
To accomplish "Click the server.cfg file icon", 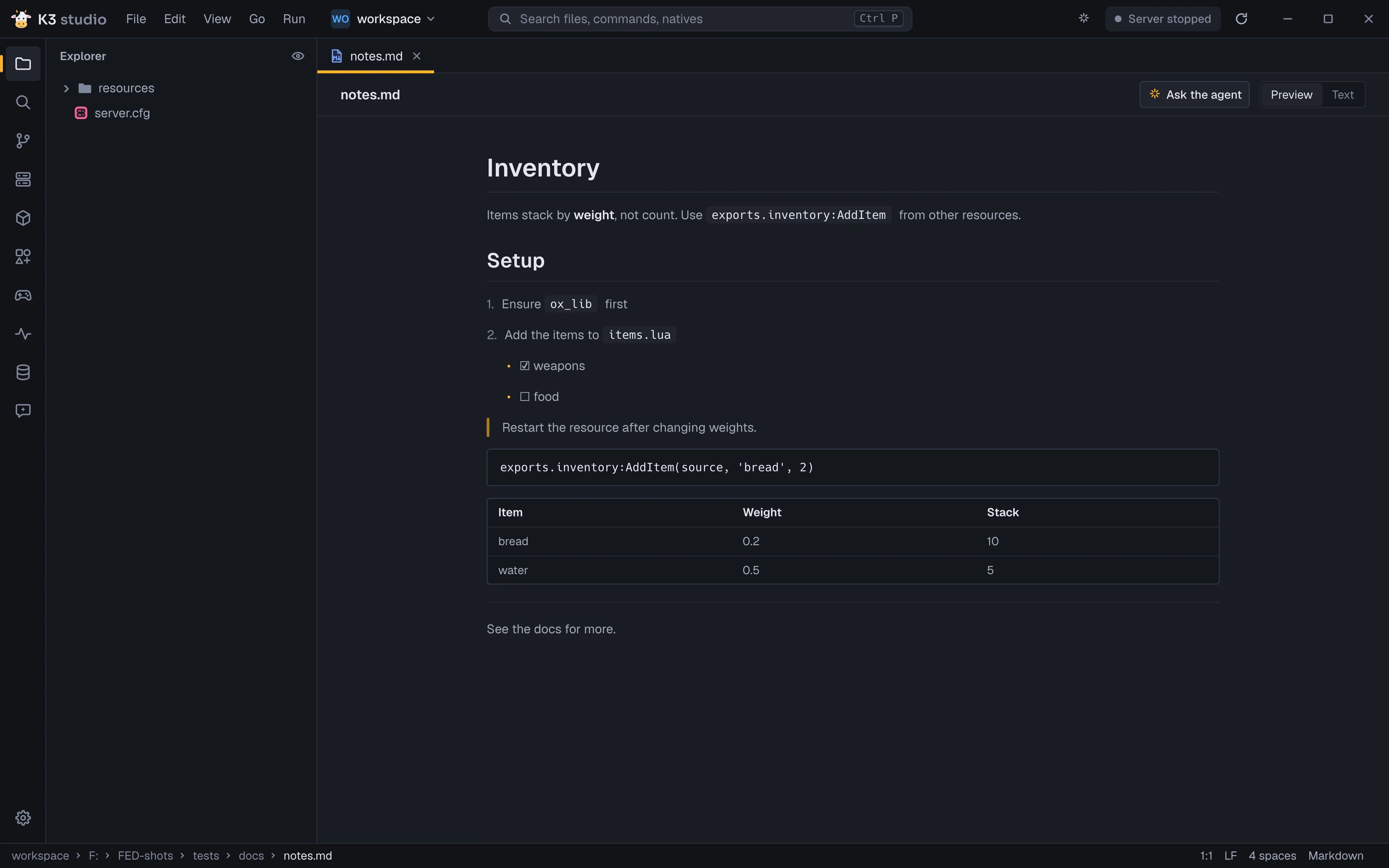I will [x=81, y=113].
